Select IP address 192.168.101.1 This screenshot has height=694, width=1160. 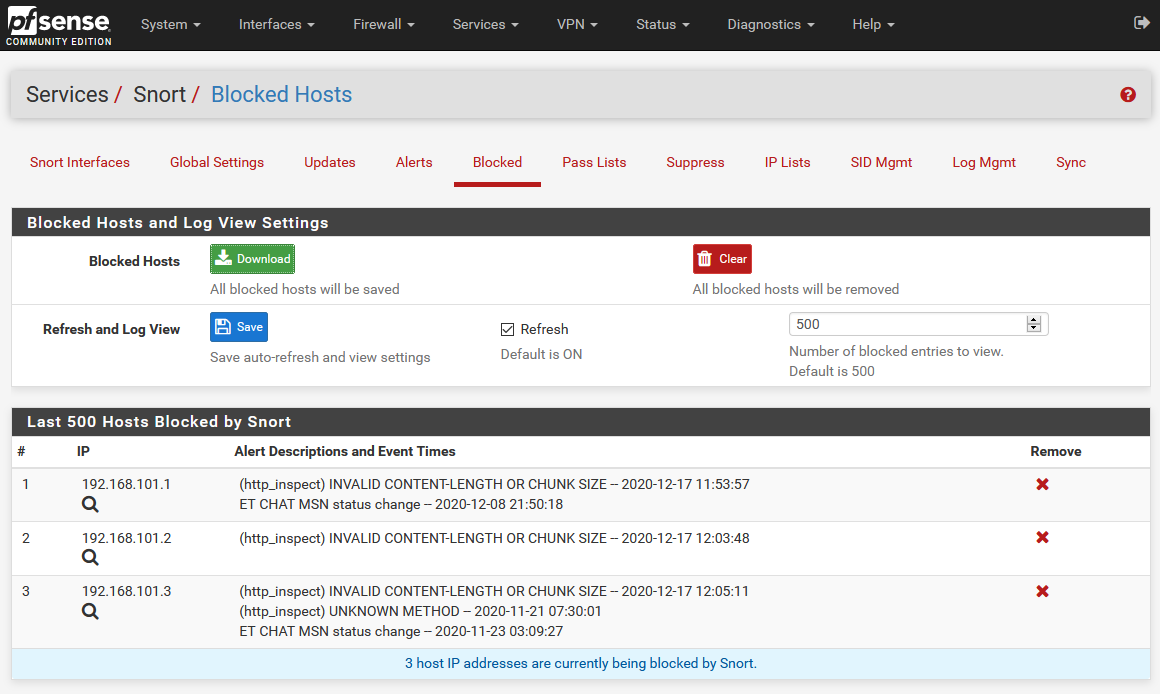127,485
